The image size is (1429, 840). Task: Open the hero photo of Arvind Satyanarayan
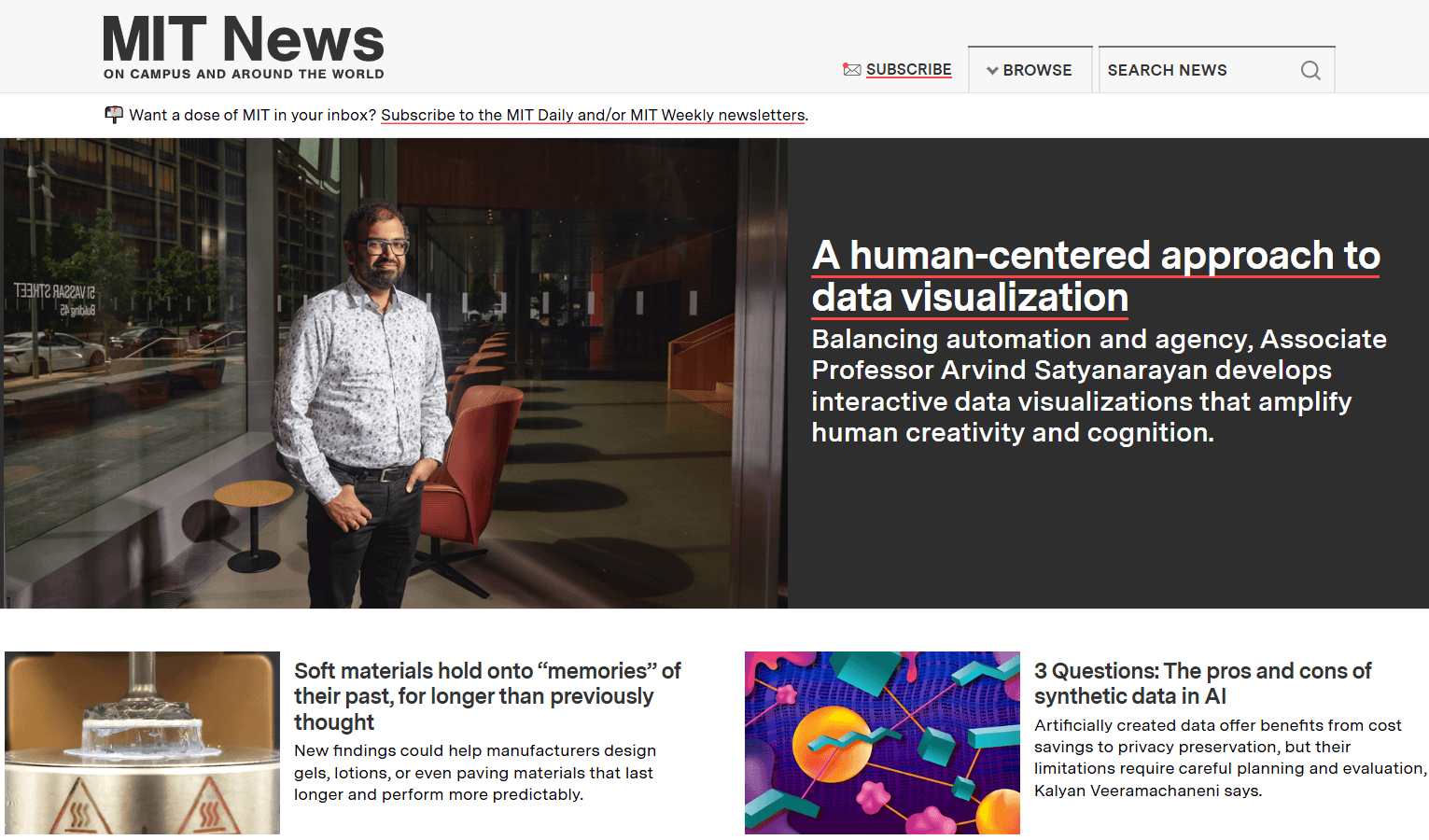point(394,373)
